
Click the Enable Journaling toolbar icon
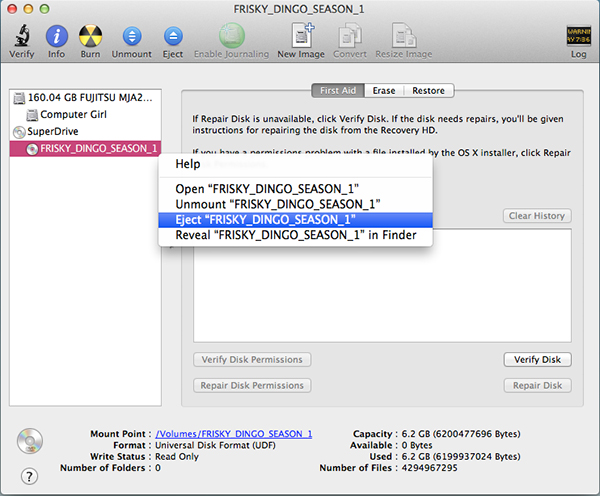point(232,36)
